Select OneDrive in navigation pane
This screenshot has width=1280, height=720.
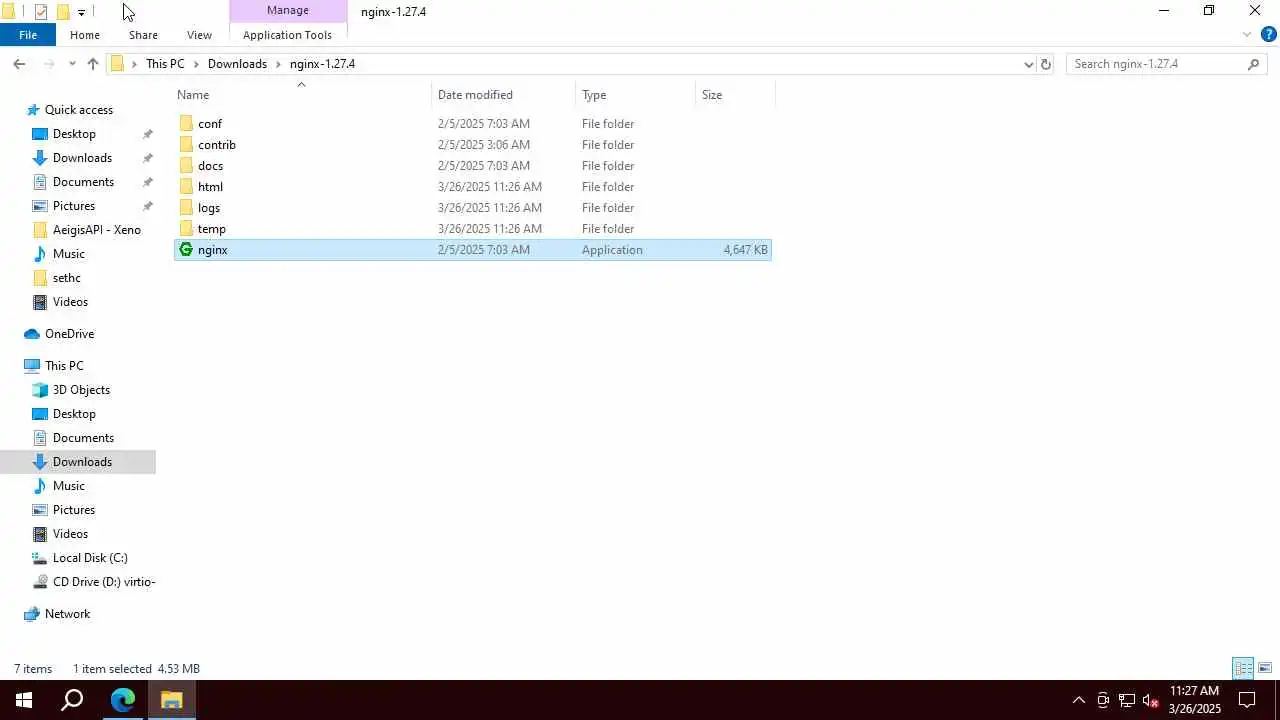[x=69, y=334]
